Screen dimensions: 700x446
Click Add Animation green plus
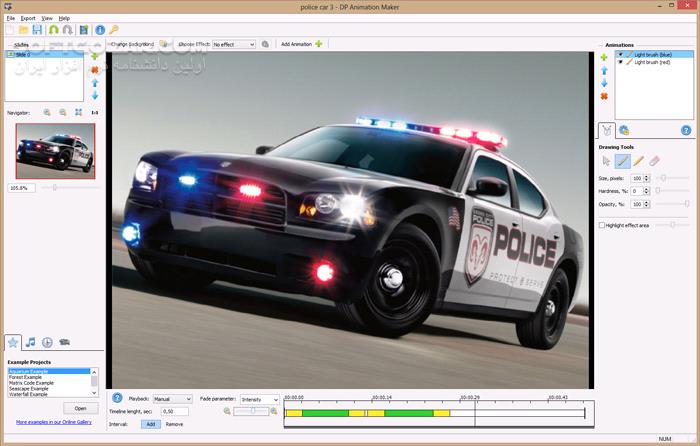click(319, 44)
